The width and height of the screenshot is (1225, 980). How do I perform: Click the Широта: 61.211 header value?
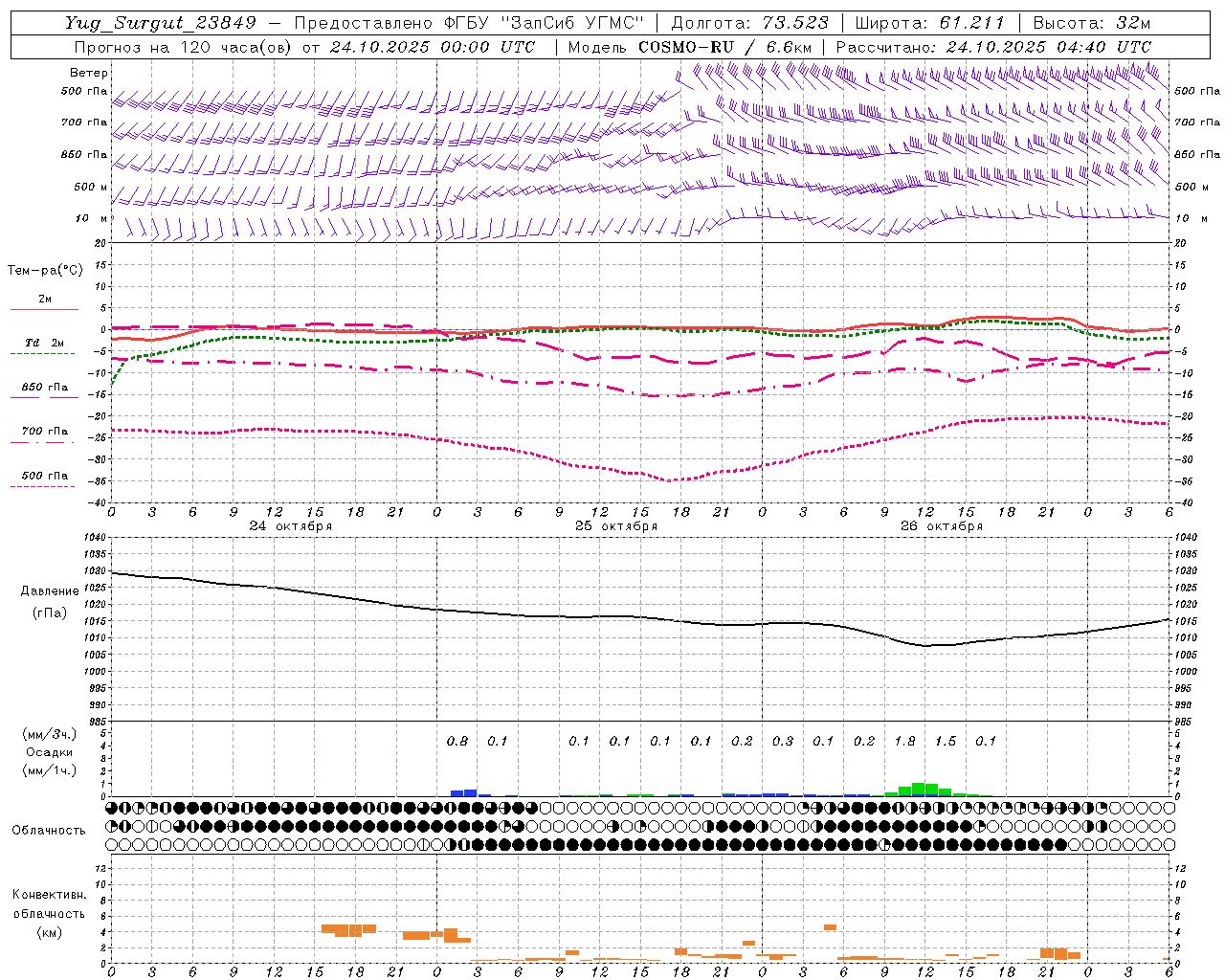coord(928,24)
